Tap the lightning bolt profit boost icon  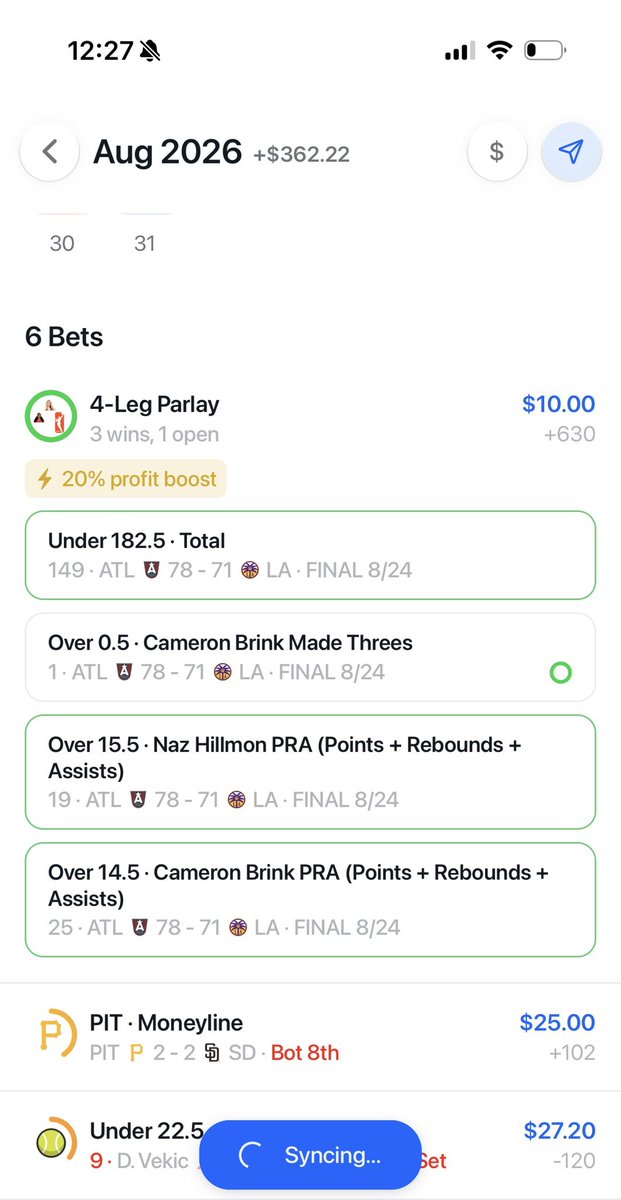coord(44,479)
